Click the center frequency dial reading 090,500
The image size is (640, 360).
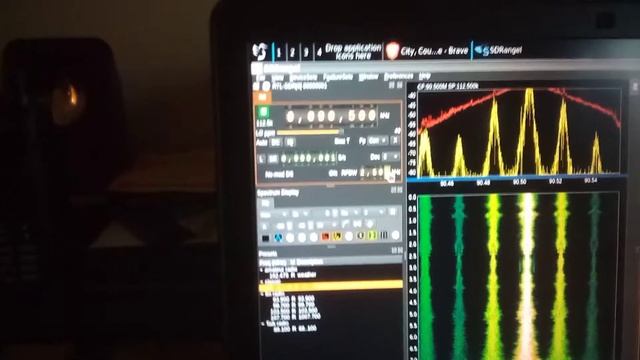pos(331,116)
